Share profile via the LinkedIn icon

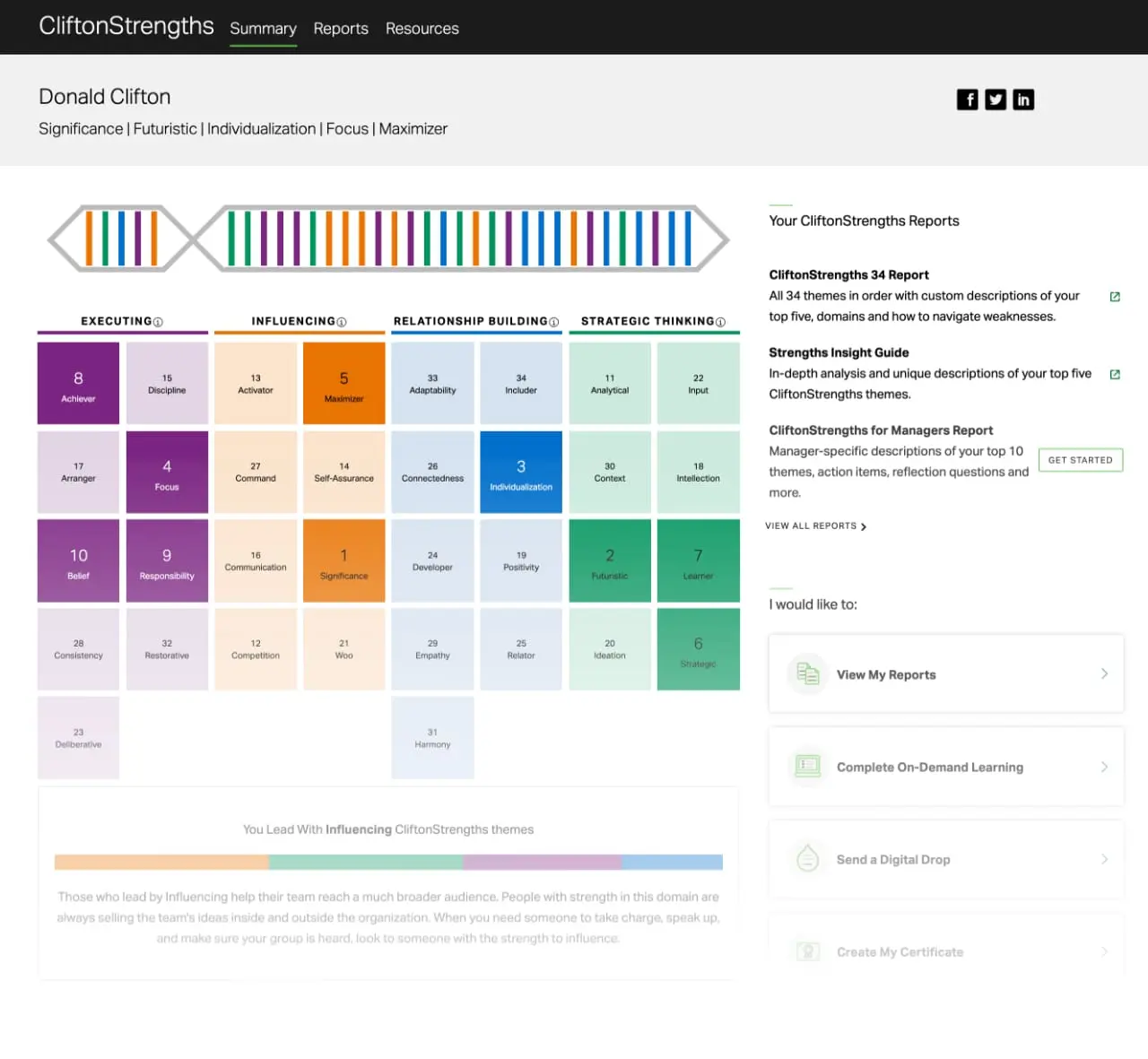click(x=1023, y=100)
